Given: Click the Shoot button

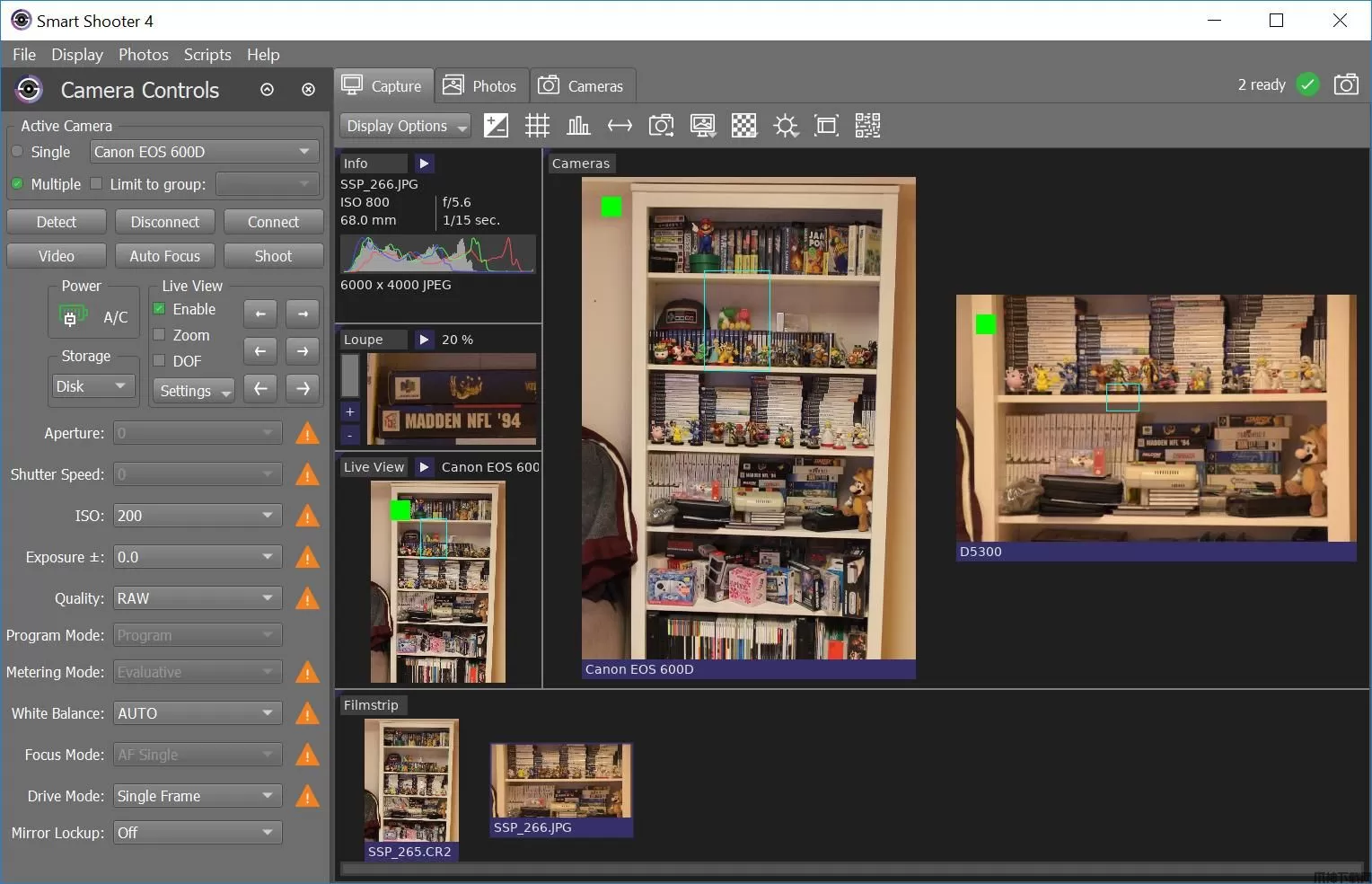Looking at the screenshot, I should (273, 256).
